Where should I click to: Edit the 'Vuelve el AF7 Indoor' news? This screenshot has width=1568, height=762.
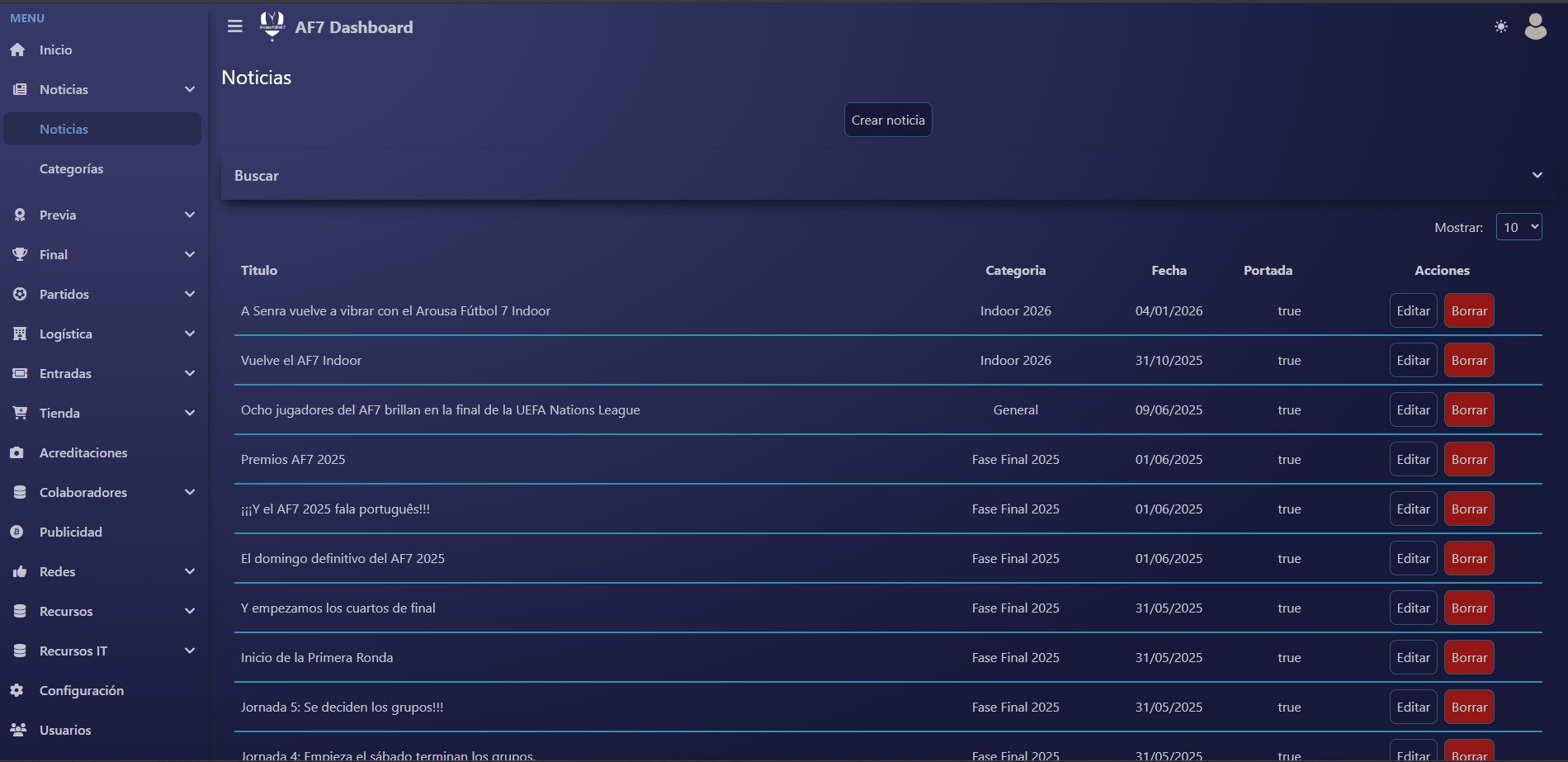click(1413, 360)
